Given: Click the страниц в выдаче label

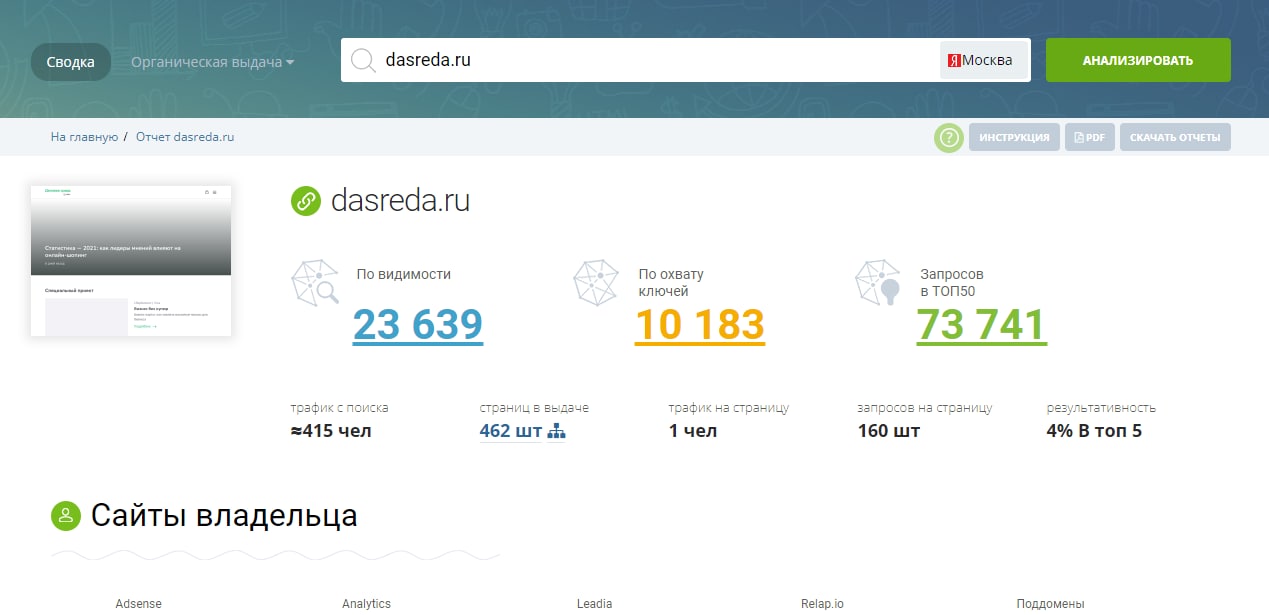Looking at the screenshot, I should coord(534,408).
